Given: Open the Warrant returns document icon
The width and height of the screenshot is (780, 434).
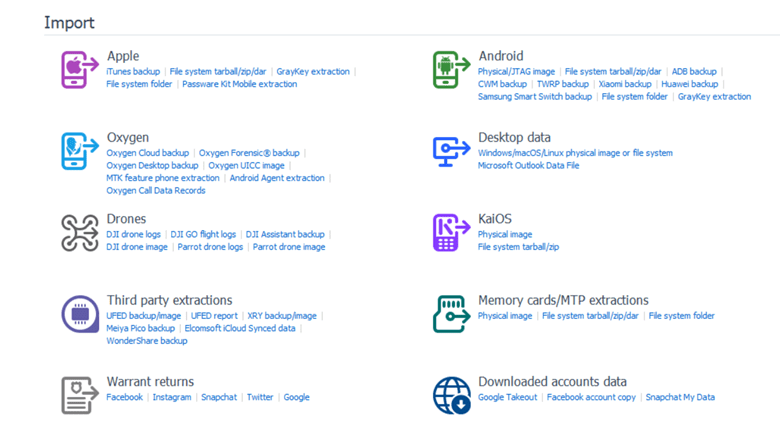Looking at the screenshot, I should (x=80, y=394).
